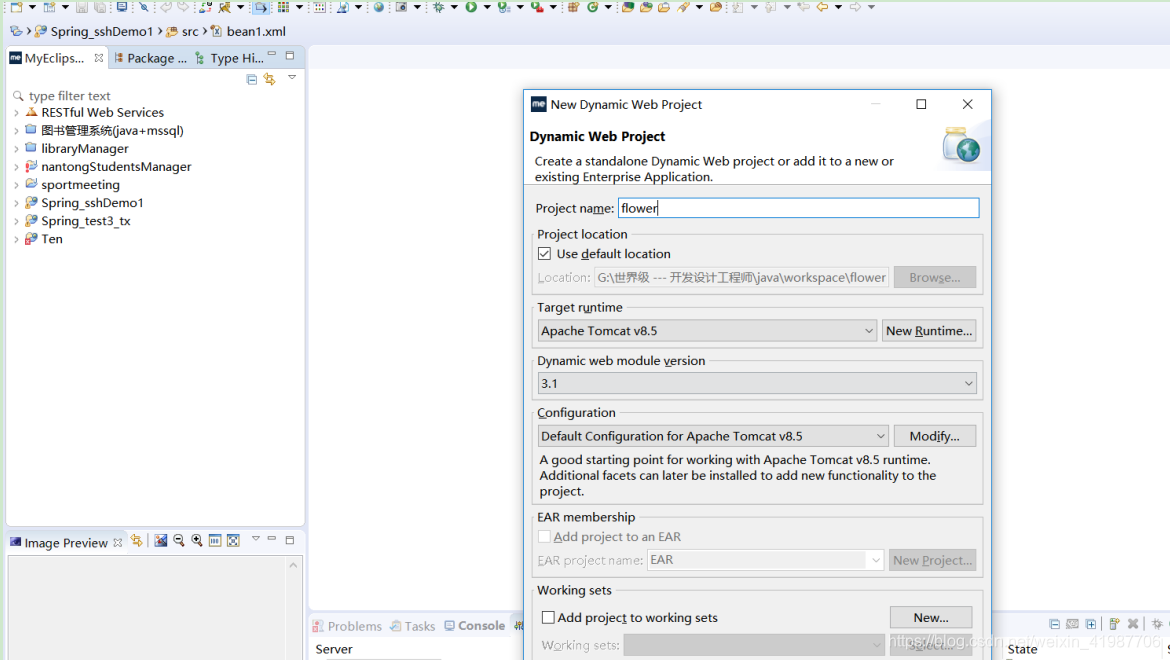Click the orange Back arrow in toolbar
The height and width of the screenshot is (660, 1170).
tap(822, 7)
